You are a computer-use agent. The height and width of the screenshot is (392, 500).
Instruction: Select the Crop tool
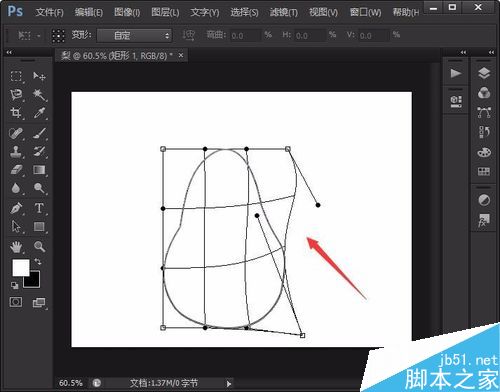(x=16, y=113)
